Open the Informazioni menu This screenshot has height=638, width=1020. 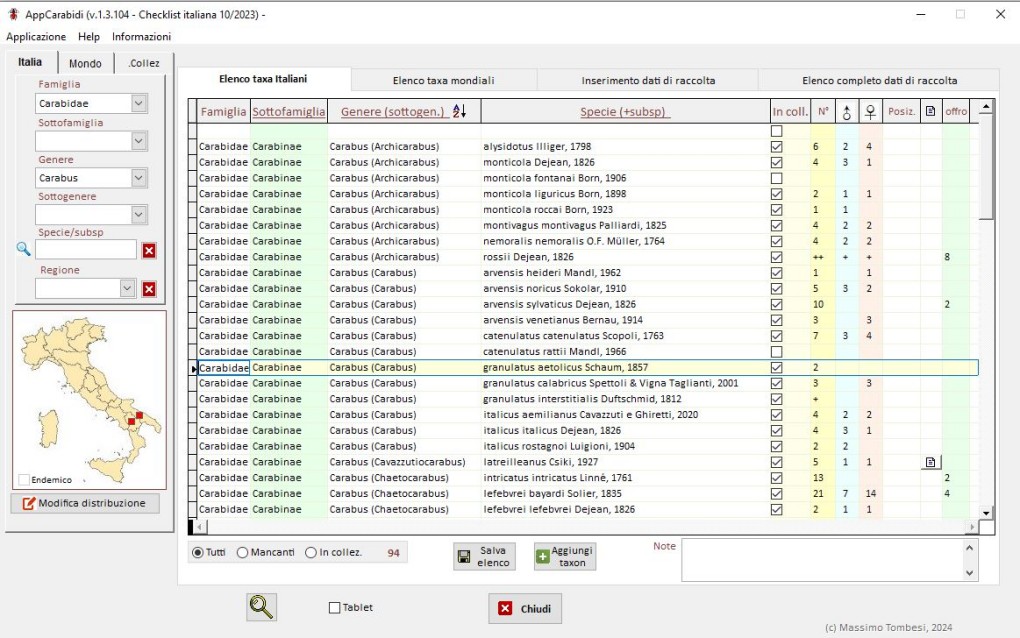coord(141,36)
